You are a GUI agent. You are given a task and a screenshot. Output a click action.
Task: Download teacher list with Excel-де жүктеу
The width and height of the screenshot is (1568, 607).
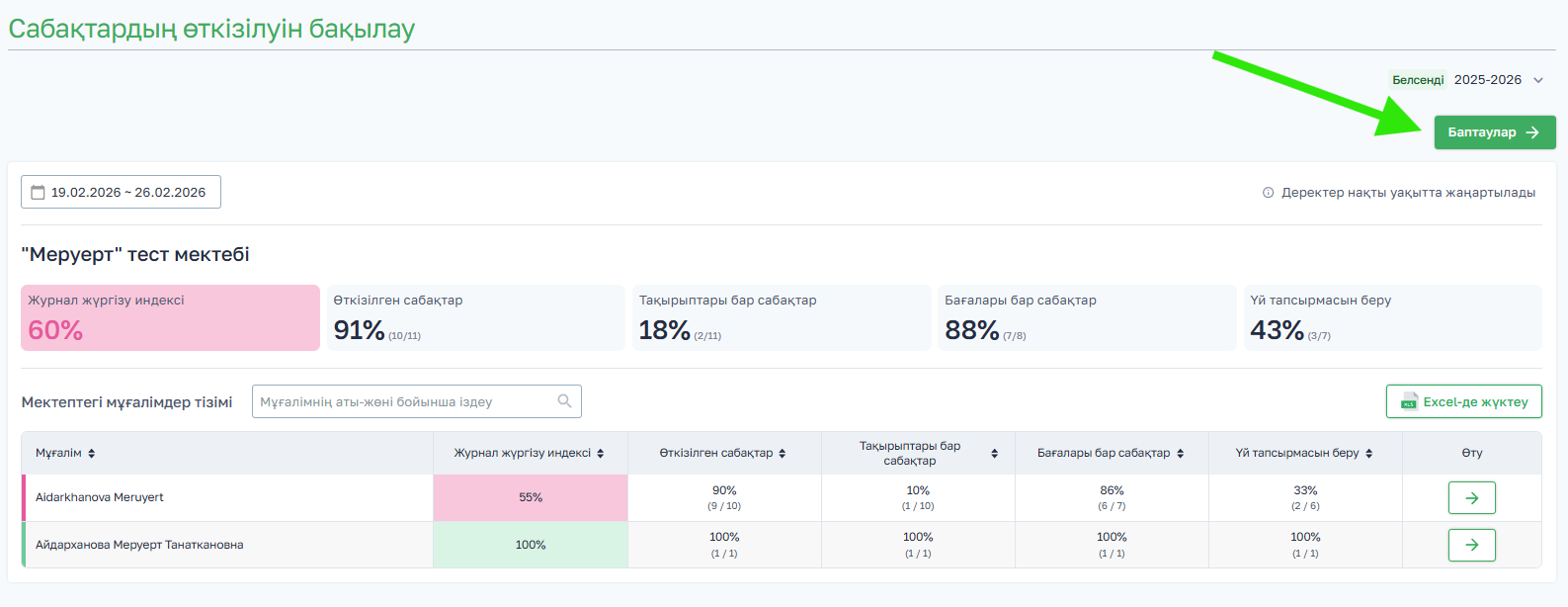point(1463,401)
